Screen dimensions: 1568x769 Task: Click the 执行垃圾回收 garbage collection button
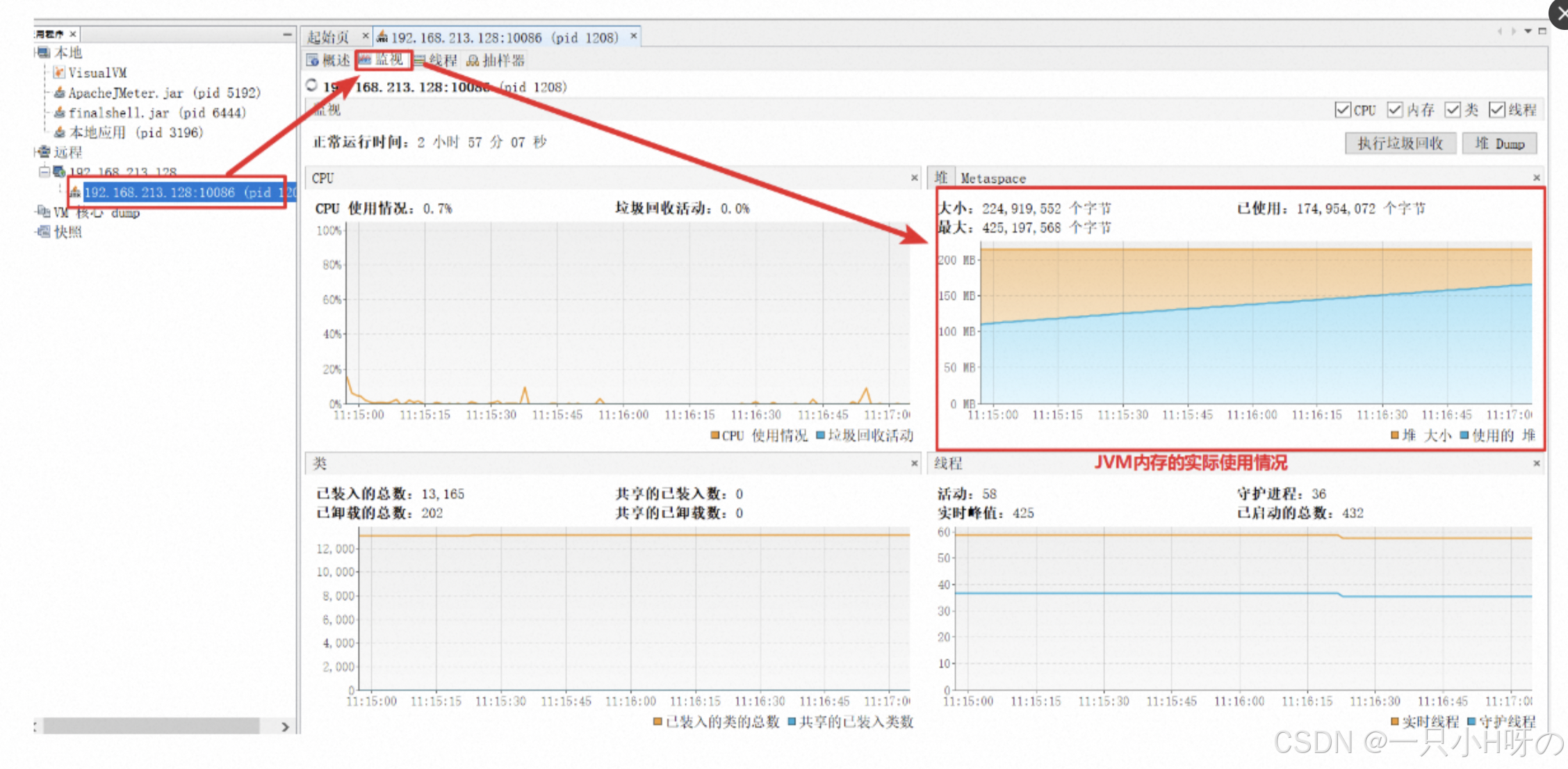[x=1400, y=143]
